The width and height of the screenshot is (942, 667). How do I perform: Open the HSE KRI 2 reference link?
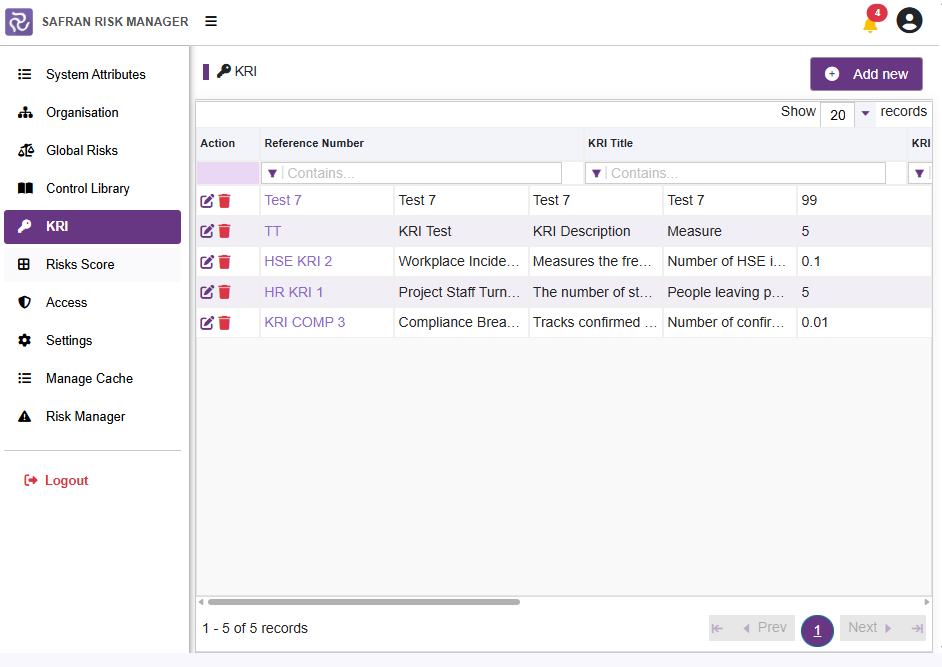coord(298,261)
